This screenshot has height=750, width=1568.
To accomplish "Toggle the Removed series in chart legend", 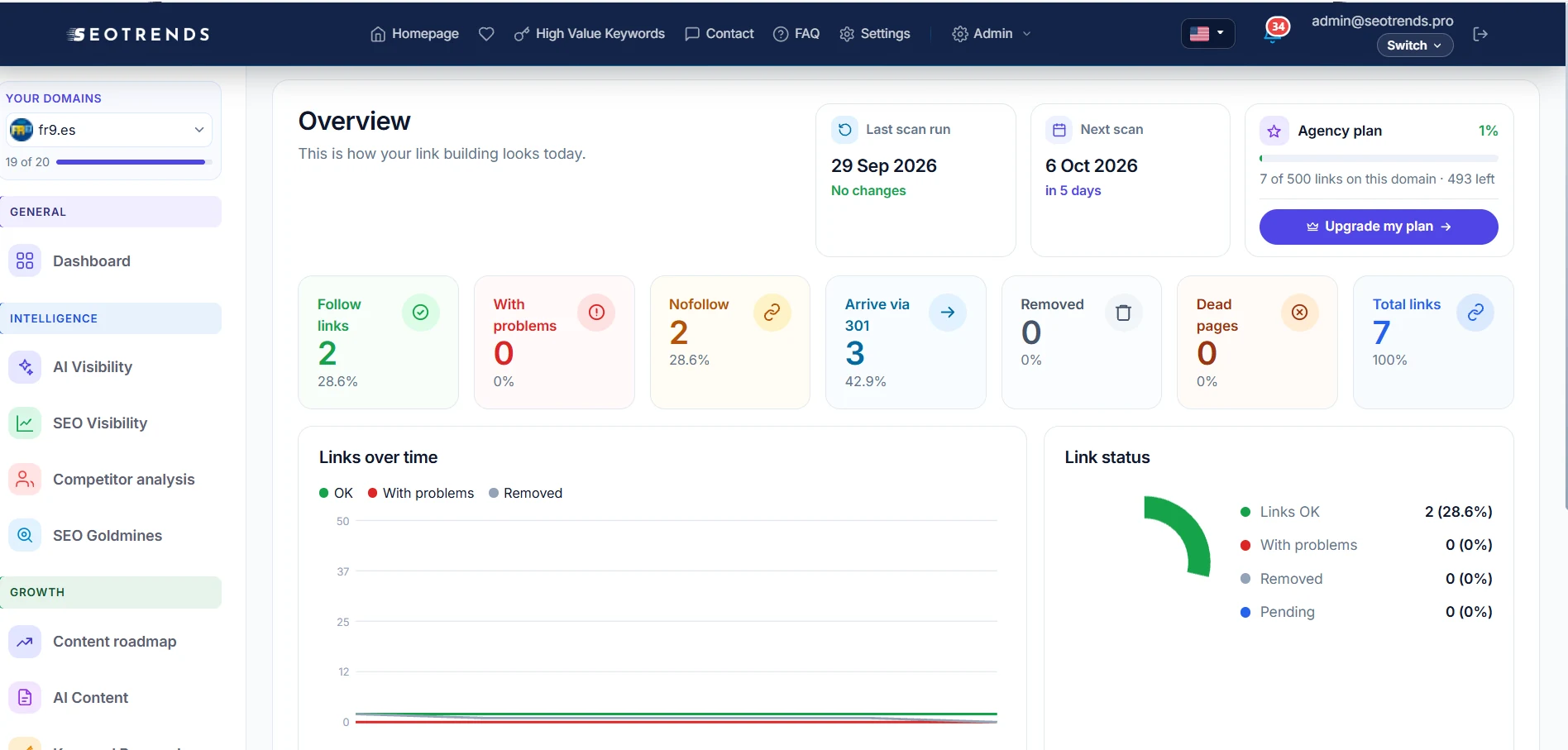I will click(526, 493).
